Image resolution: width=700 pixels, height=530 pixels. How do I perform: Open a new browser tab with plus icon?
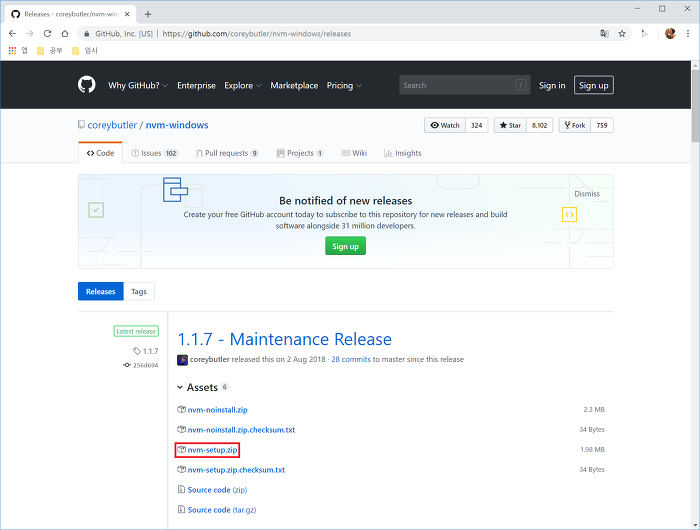tap(148, 14)
